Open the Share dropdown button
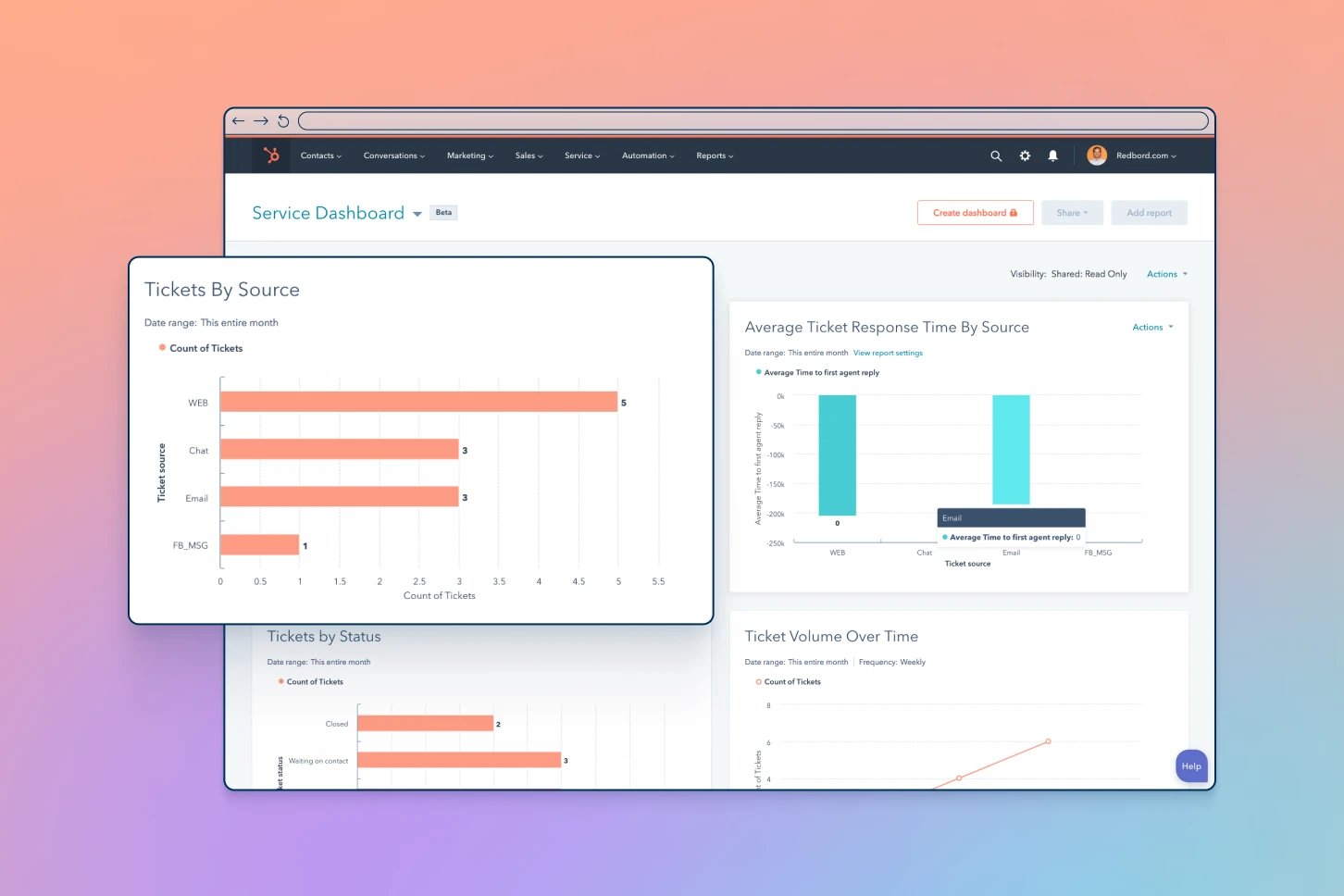Image resolution: width=1344 pixels, height=896 pixels. coord(1072,213)
